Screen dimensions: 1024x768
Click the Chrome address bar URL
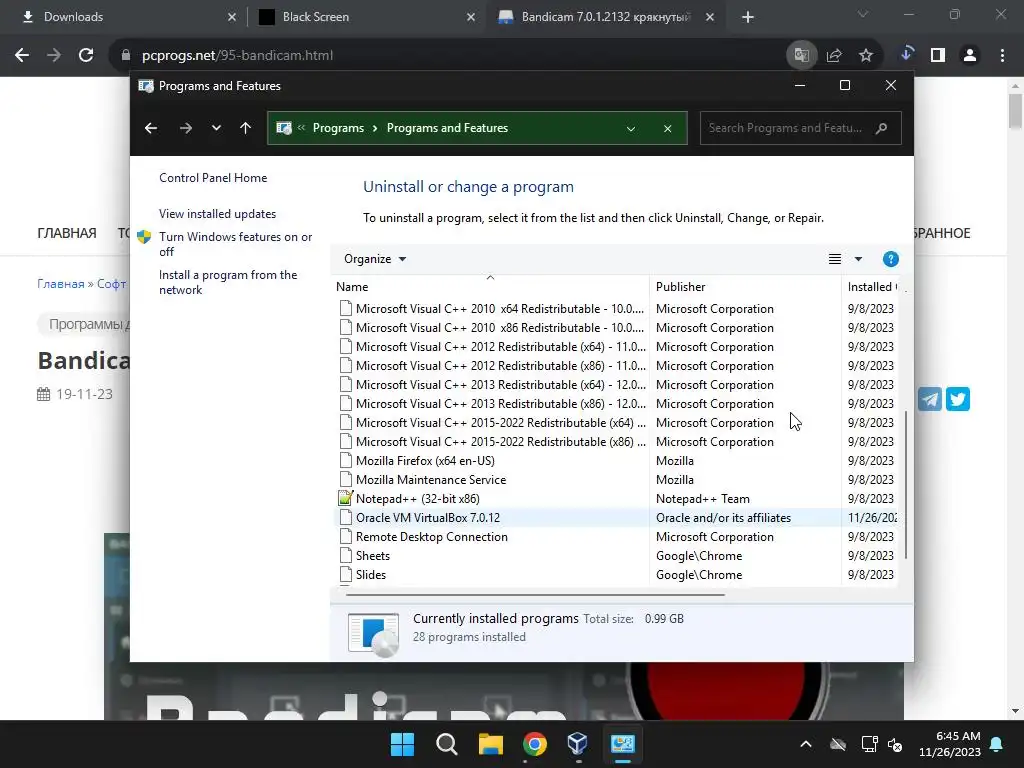point(238,56)
